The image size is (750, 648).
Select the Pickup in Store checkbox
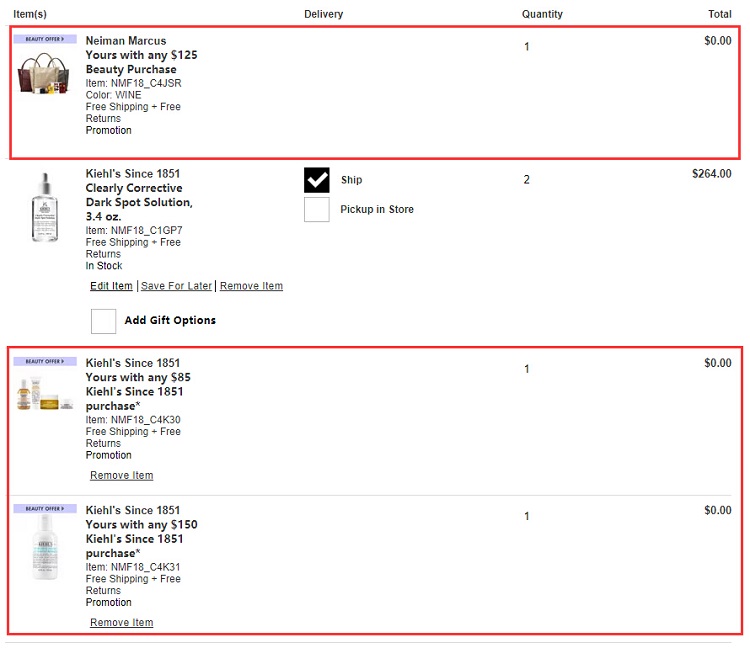317,209
